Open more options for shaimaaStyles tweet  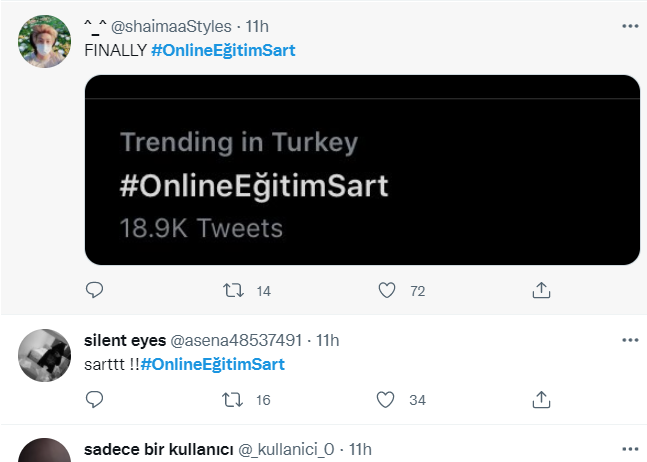pyautogui.click(x=630, y=26)
